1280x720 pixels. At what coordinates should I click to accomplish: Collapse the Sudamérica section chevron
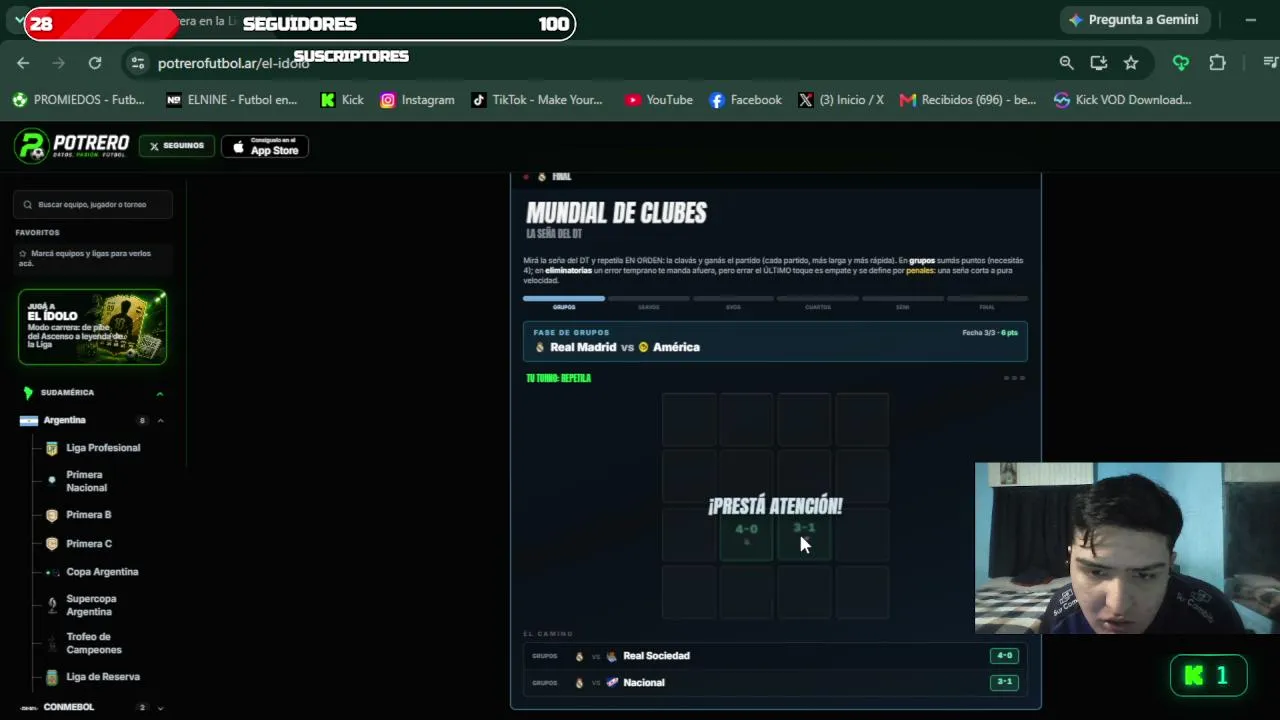click(x=159, y=393)
